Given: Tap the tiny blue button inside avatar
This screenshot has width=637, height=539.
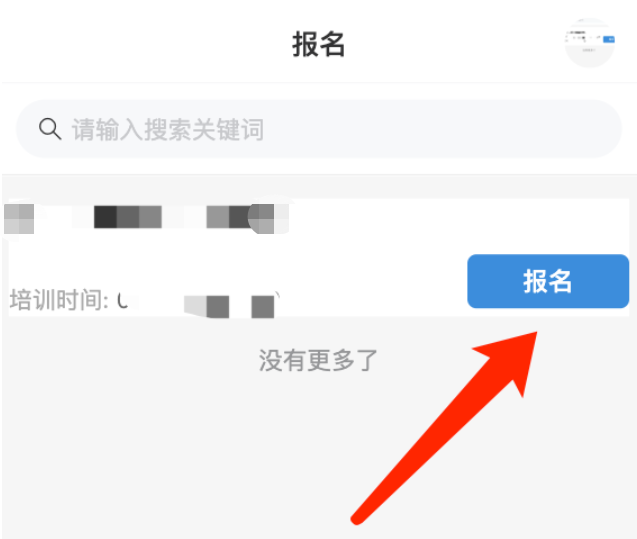Looking at the screenshot, I should tap(609, 39).
